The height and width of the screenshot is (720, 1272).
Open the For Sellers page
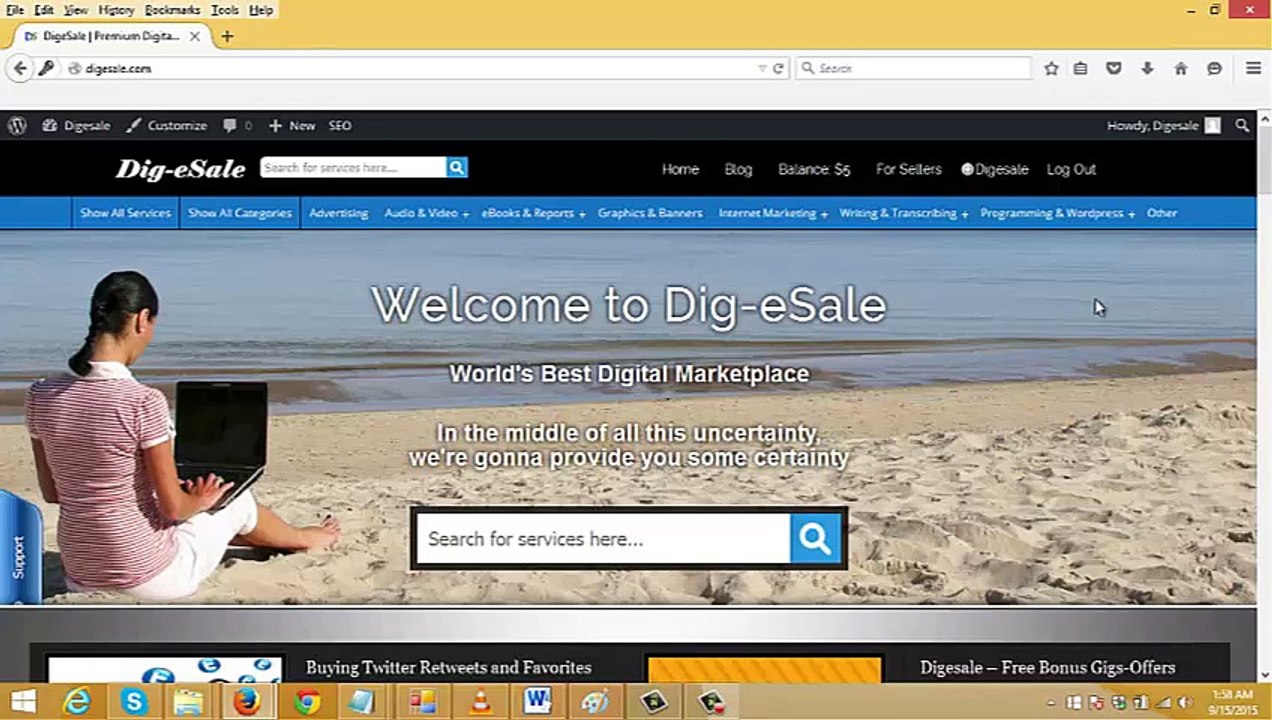908,169
